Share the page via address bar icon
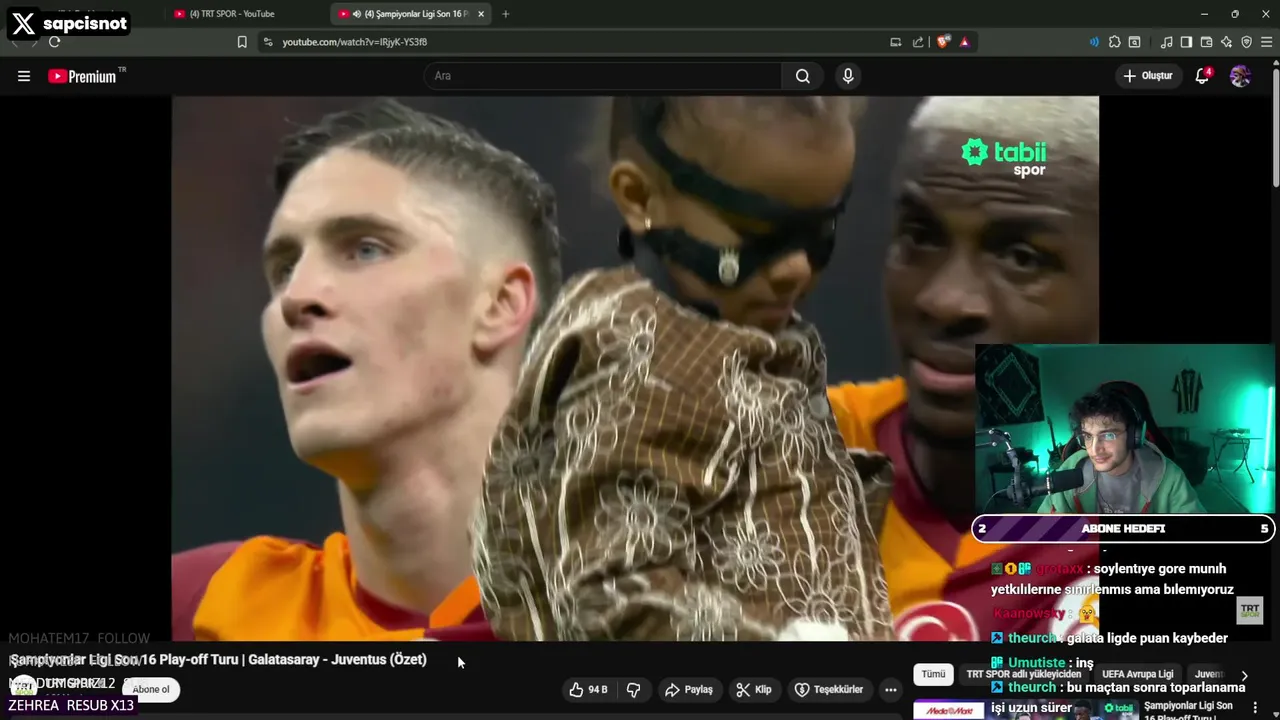Viewport: 1280px width, 720px height. point(918,42)
